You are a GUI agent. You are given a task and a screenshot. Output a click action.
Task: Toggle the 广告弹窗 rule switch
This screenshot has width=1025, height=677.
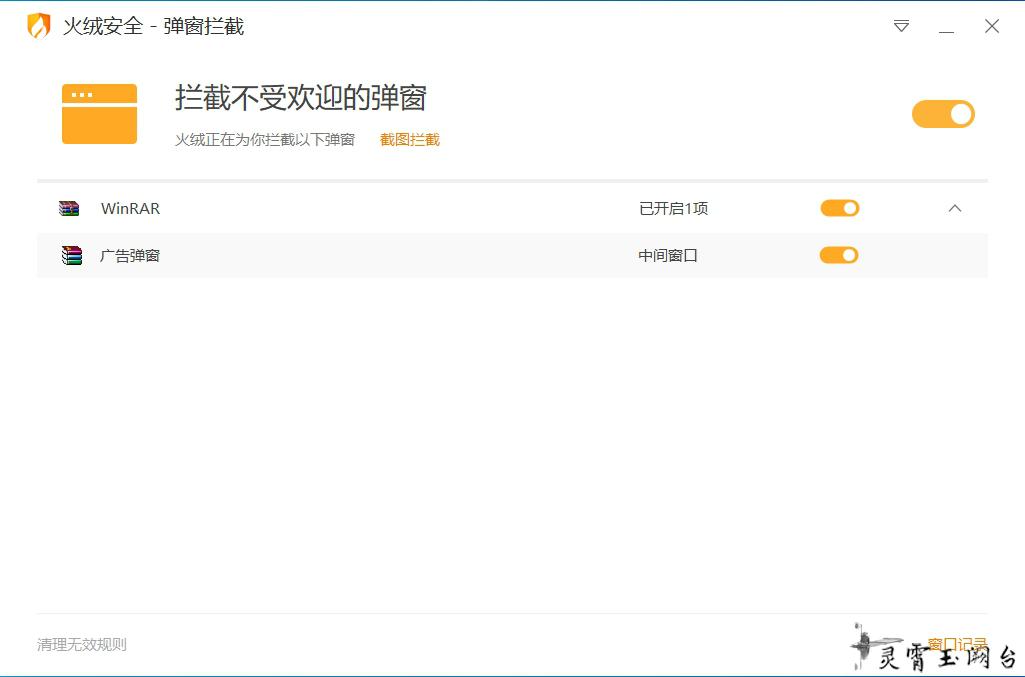[838, 255]
